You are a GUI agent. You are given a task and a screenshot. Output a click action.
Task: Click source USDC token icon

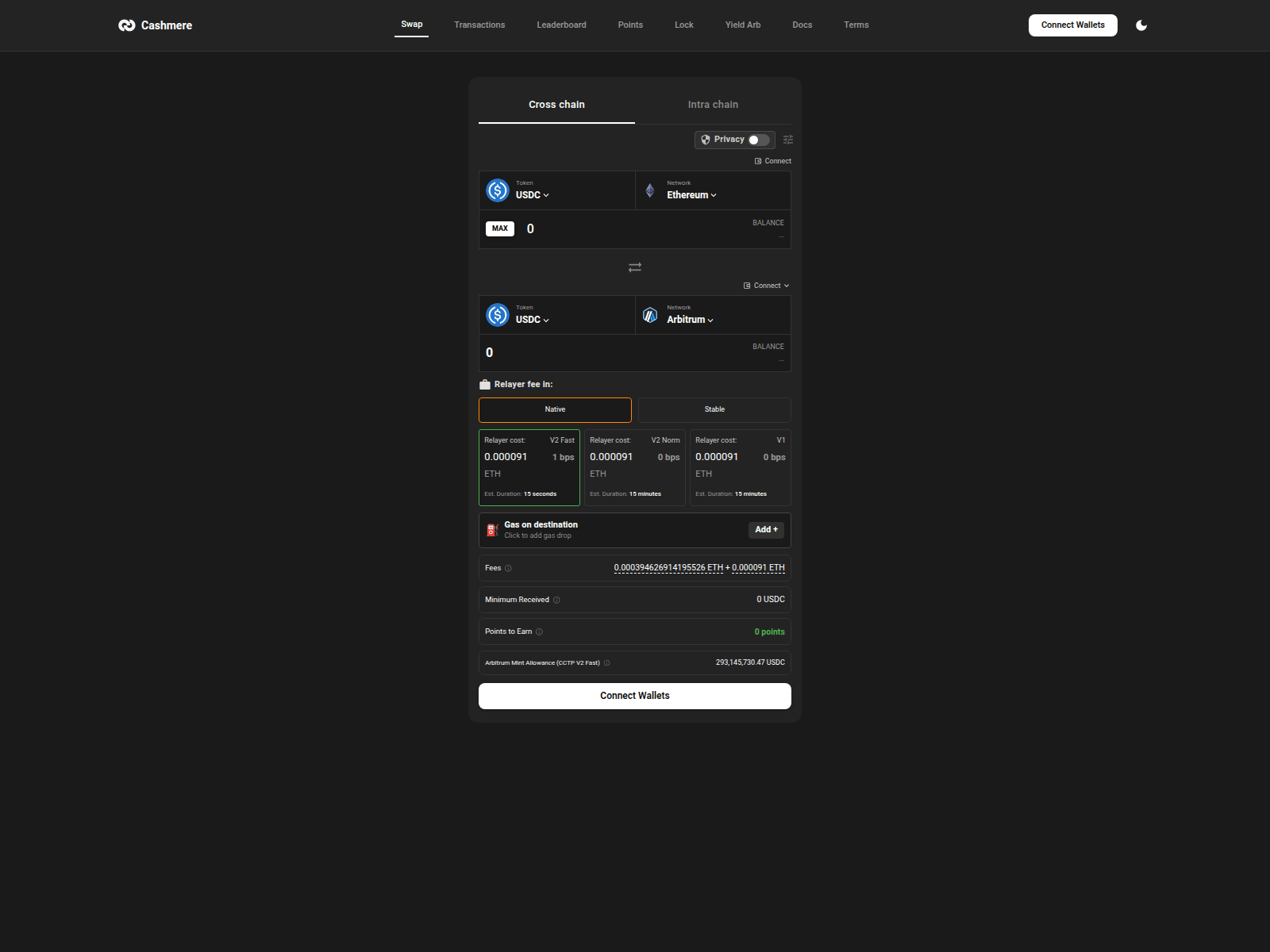pos(498,190)
